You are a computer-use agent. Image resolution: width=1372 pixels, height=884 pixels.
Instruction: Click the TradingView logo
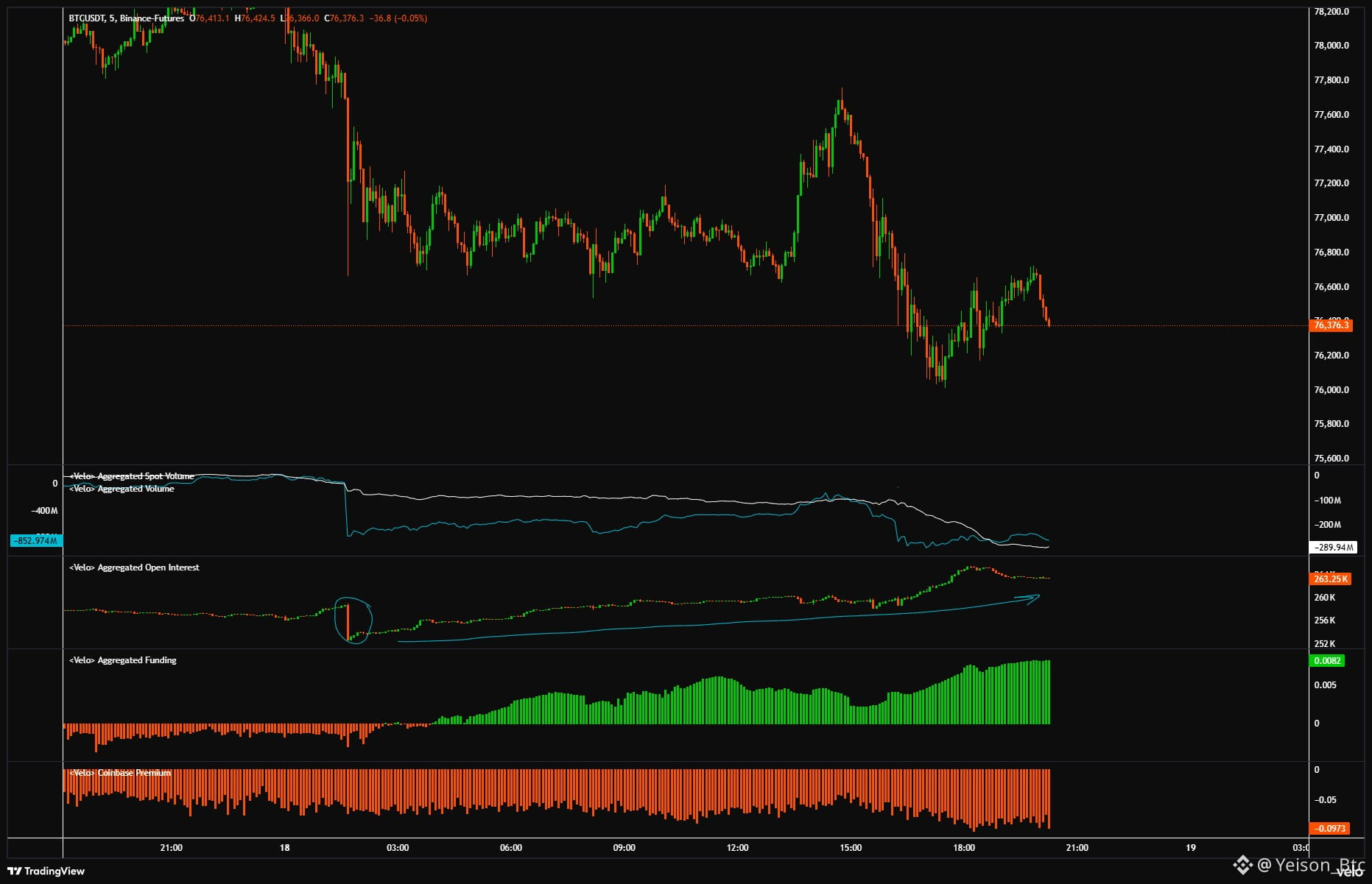[x=46, y=871]
